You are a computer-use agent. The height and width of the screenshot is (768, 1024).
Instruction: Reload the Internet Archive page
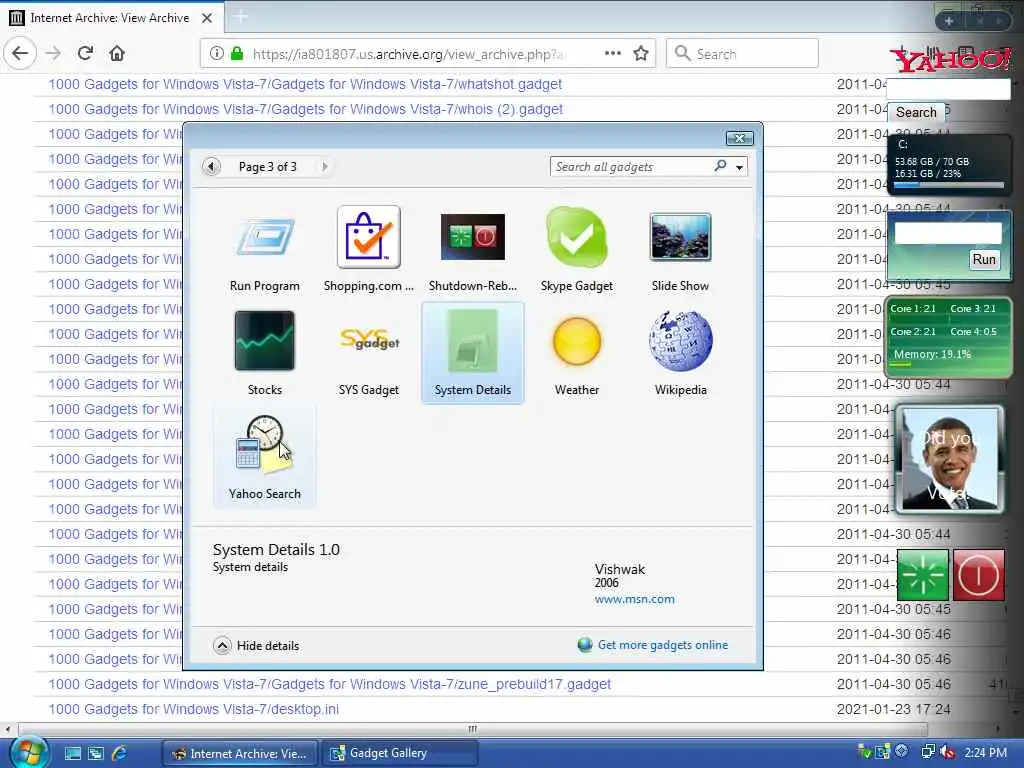click(x=85, y=53)
